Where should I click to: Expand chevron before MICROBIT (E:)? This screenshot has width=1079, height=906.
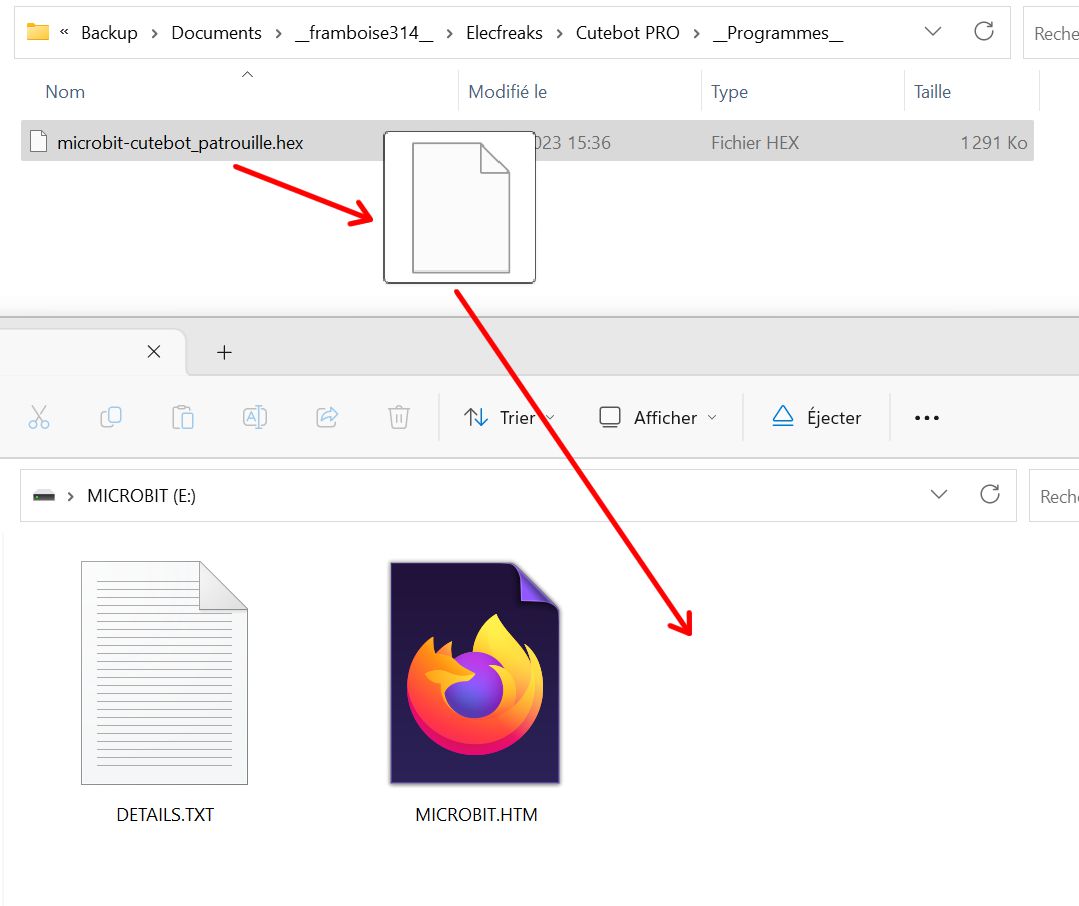[70, 496]
